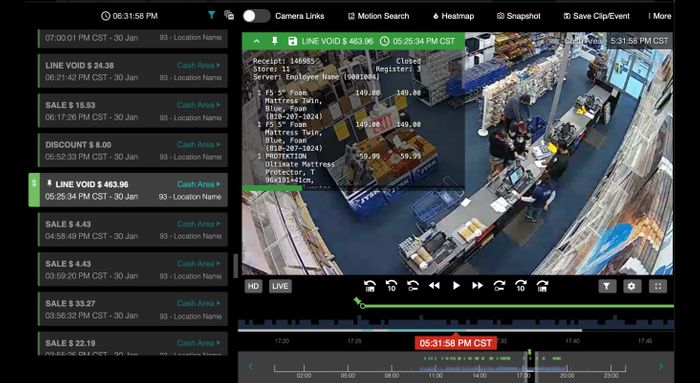
Task: Click the 07:00:01 PM CST event row
Action: click(x=133, y=39)
